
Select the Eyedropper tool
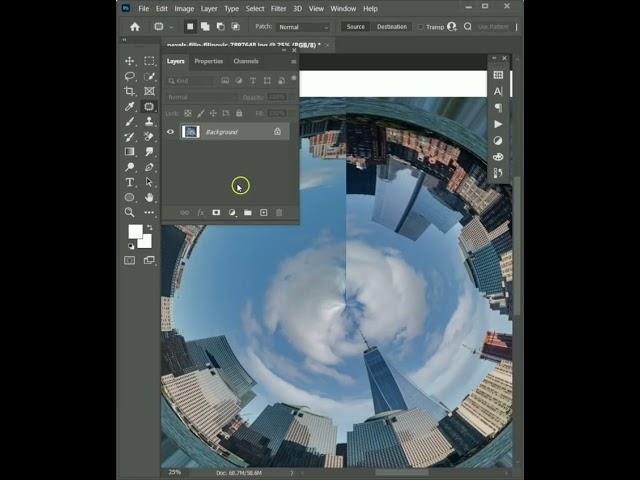129,107
